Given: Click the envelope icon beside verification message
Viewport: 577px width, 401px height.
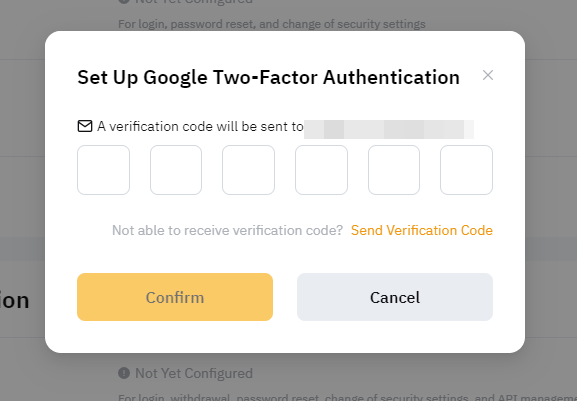Looking at the screenshot, I should pos(85,126).
